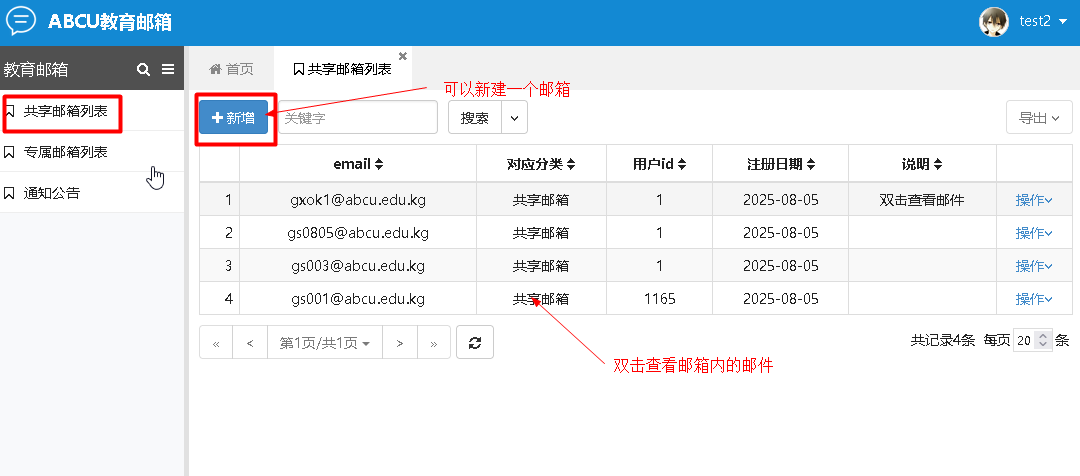The height and width of the screenshot is (476, 1080).
Task: Click the table refresh icon button
Action: 475,342
